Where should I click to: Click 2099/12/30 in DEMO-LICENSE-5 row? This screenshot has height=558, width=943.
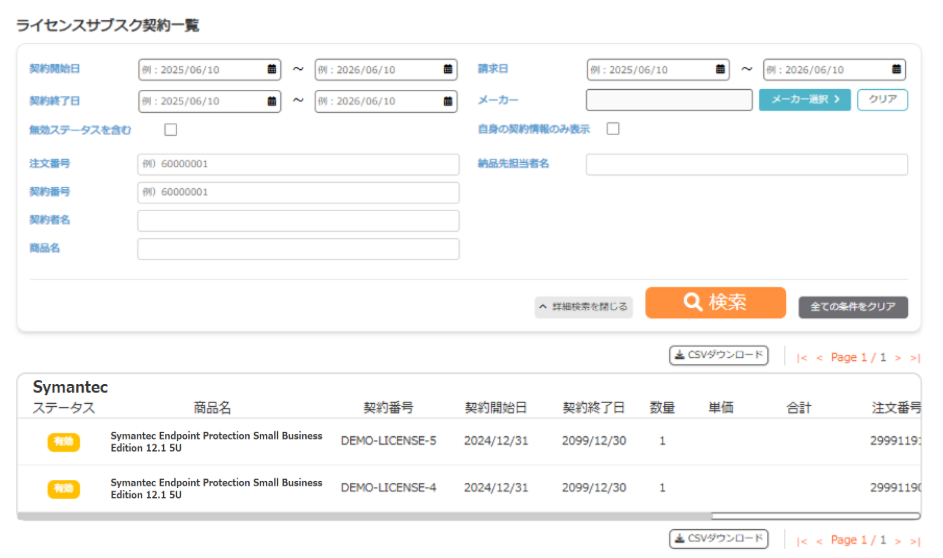pyautogui.click(x=594, y=441)
